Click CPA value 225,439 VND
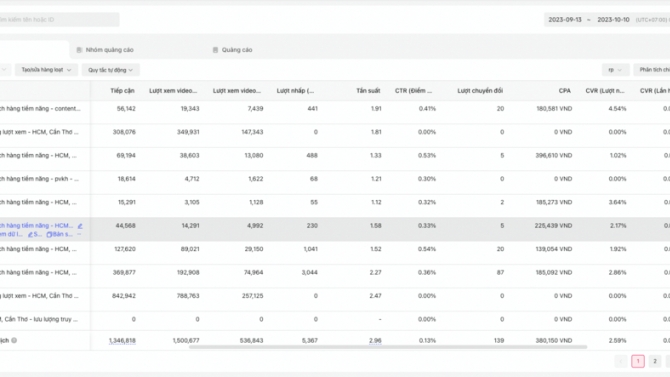The width and height of the screenshot is (670, 377). 553,226
